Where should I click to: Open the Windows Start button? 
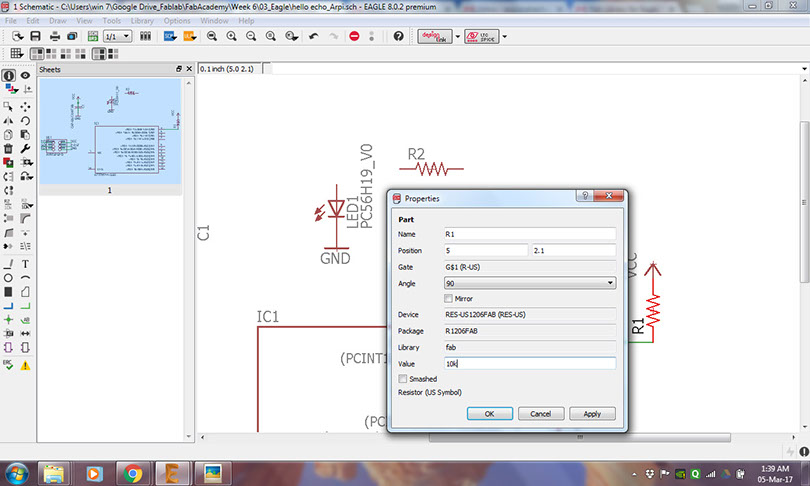click(17, 473)
